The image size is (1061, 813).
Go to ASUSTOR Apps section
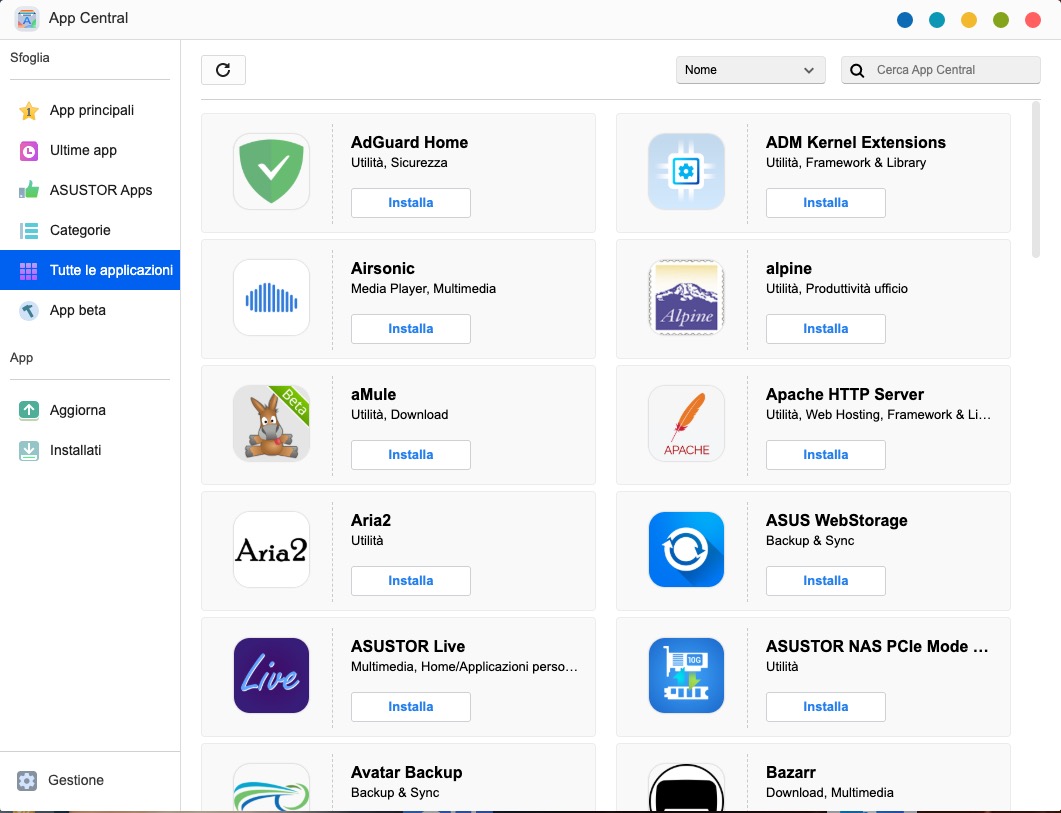[90, 190]
